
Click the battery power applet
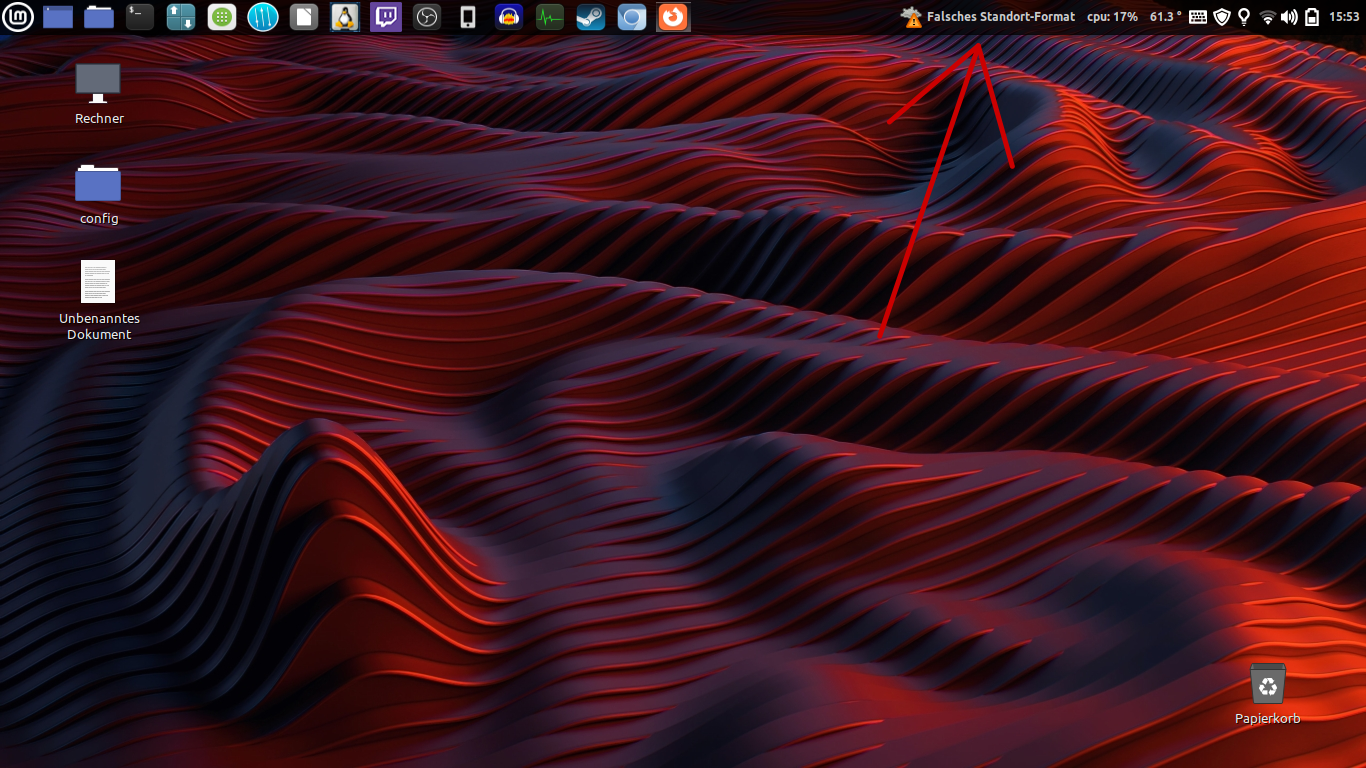click(x=1312, y=17)
